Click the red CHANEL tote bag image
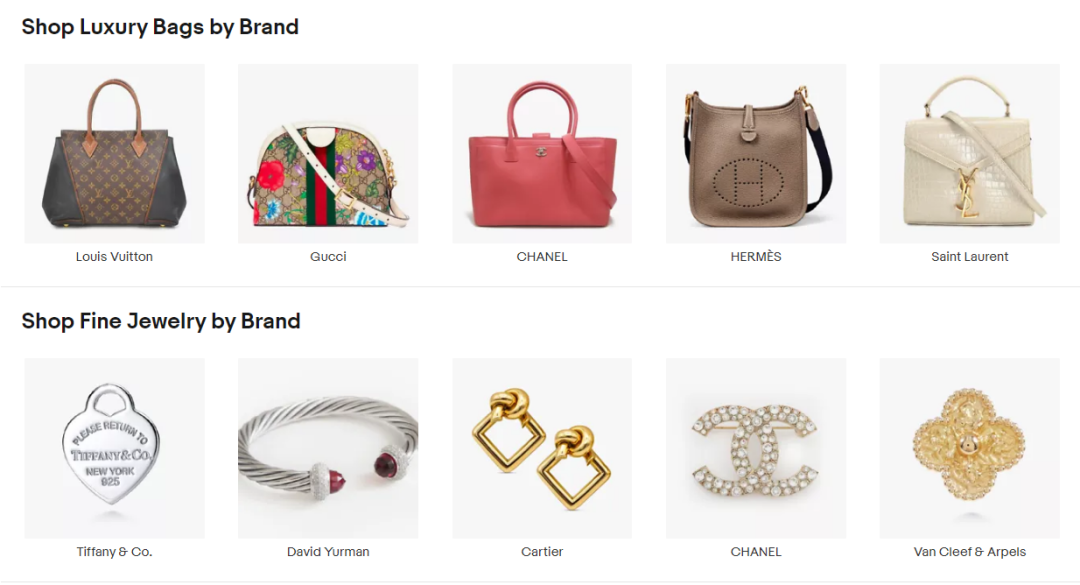 tap(542, 154)
